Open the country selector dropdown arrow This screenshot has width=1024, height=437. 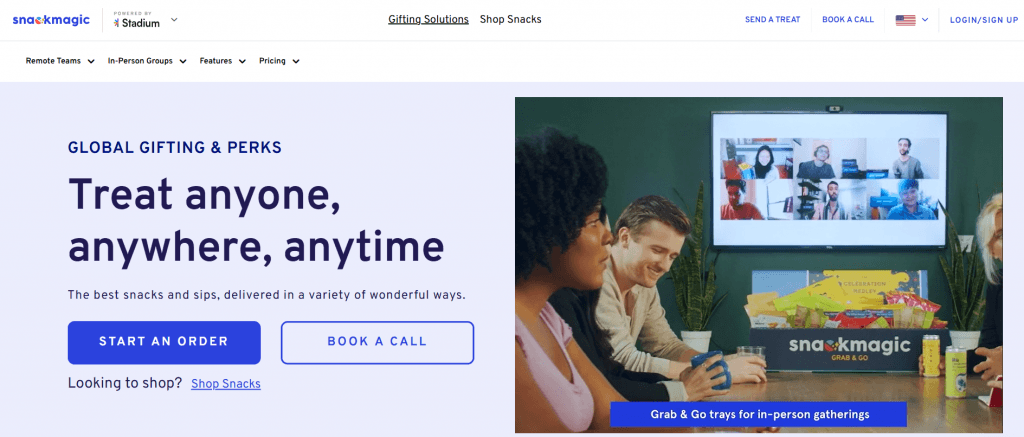(925, 20)
